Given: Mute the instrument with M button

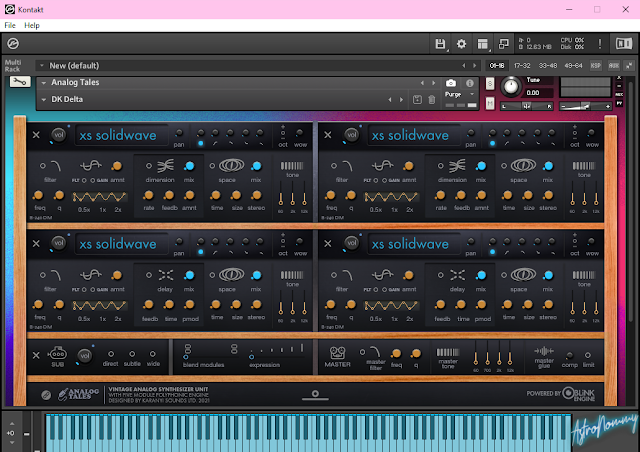Looking at the screenshot, I should click(x=490, y=103).
